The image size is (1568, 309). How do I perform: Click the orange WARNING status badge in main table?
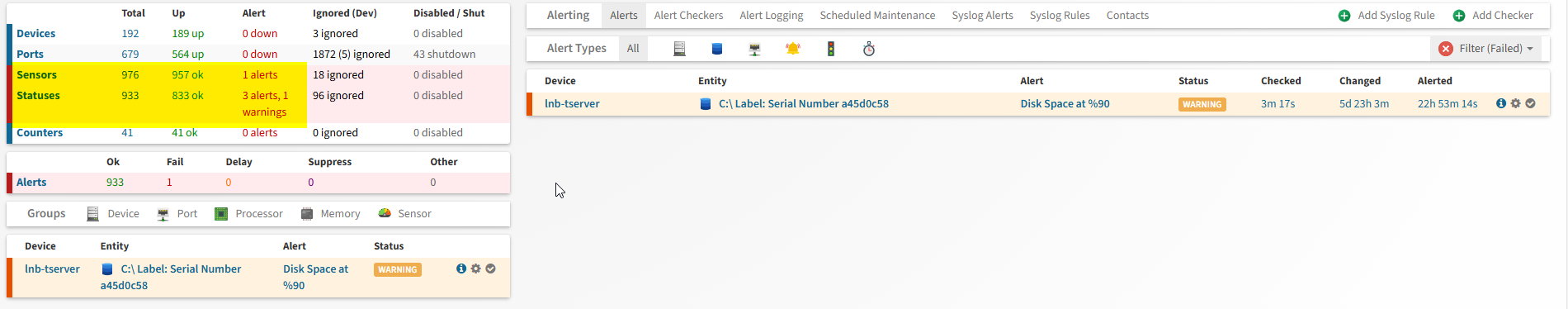pyautogui.click(x=1202, y=104)
